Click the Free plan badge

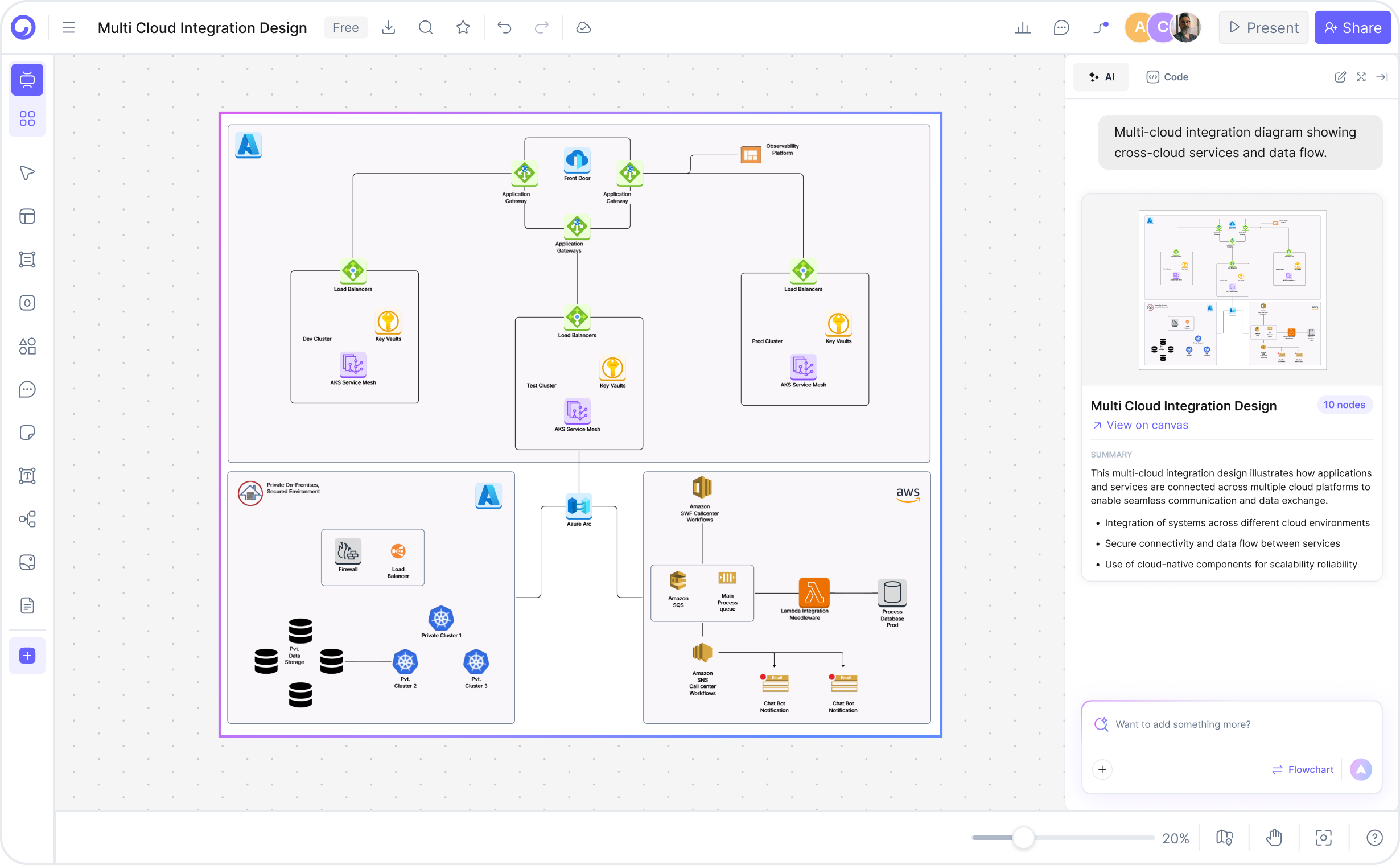(x=345, y=27)
